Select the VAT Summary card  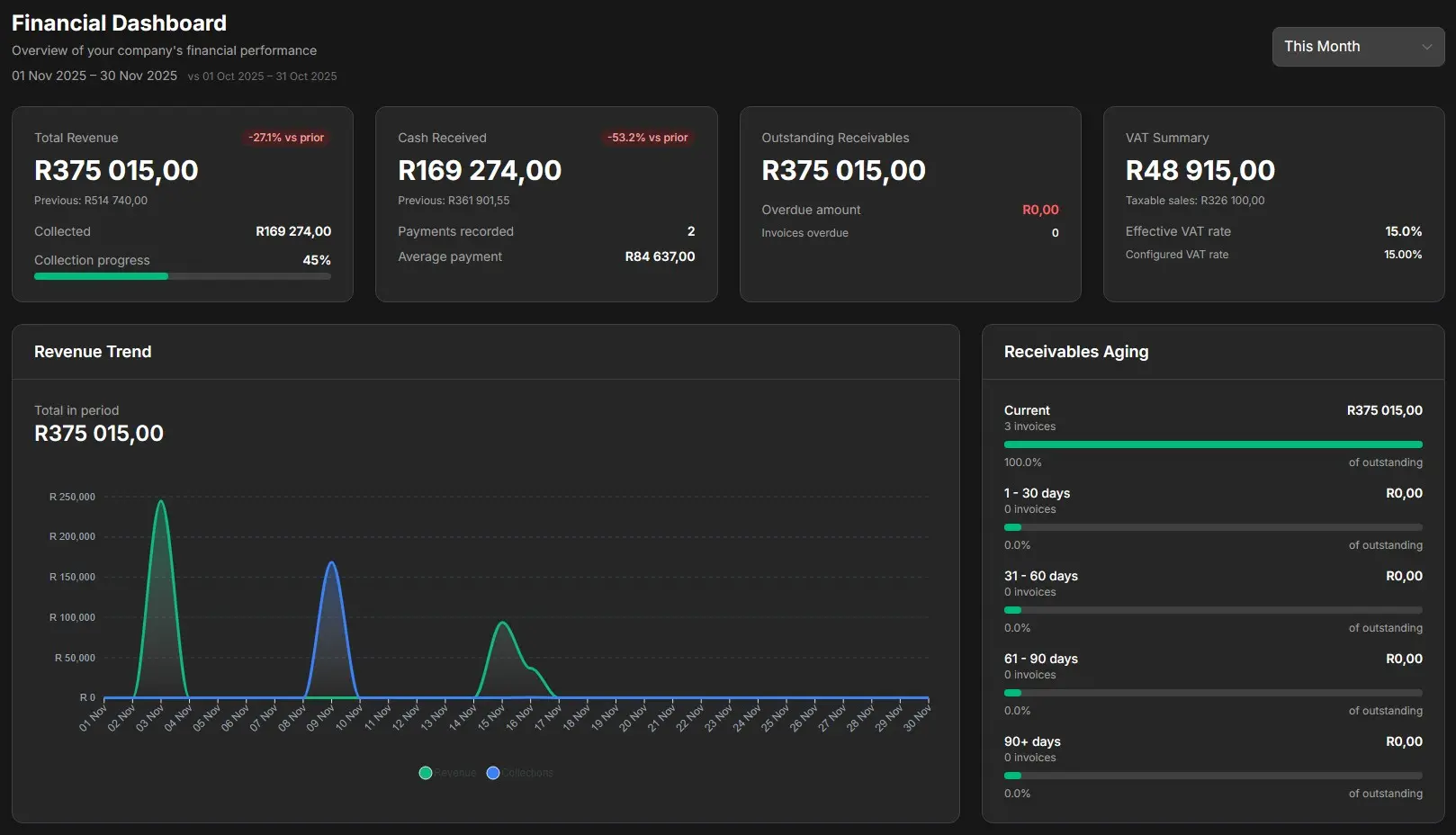1273,203
